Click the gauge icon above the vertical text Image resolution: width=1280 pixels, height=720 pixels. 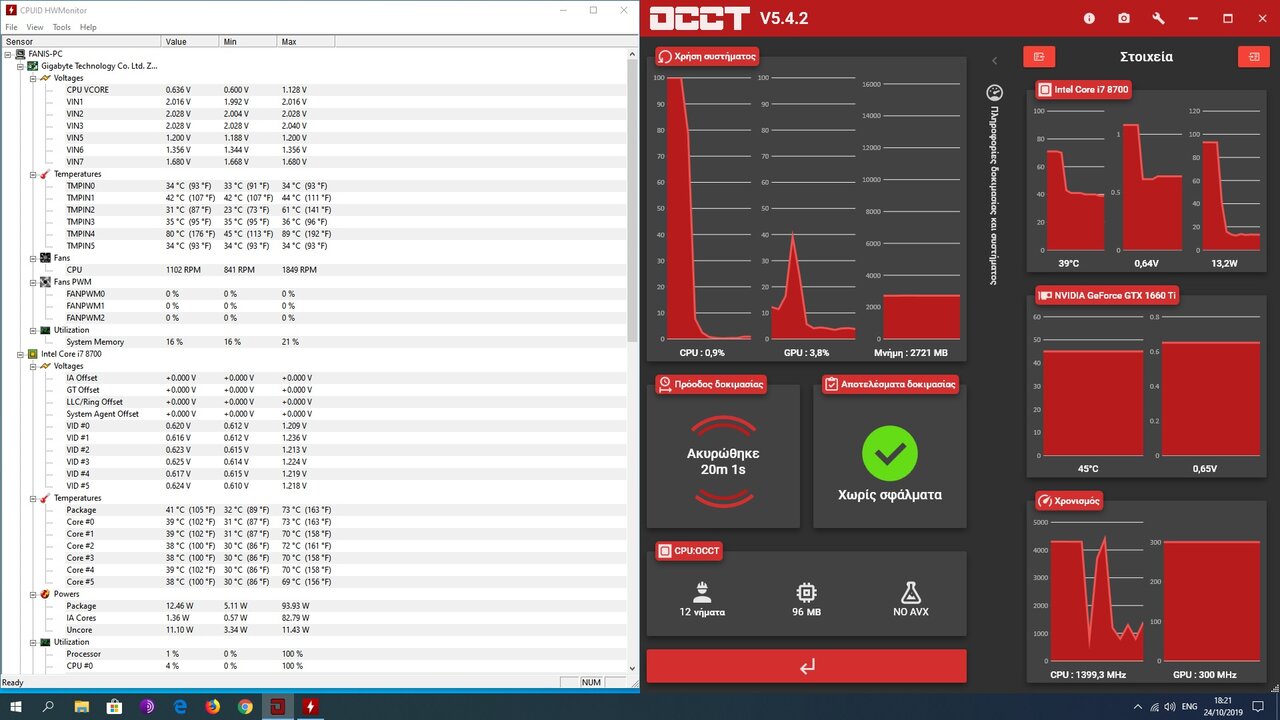994,91
